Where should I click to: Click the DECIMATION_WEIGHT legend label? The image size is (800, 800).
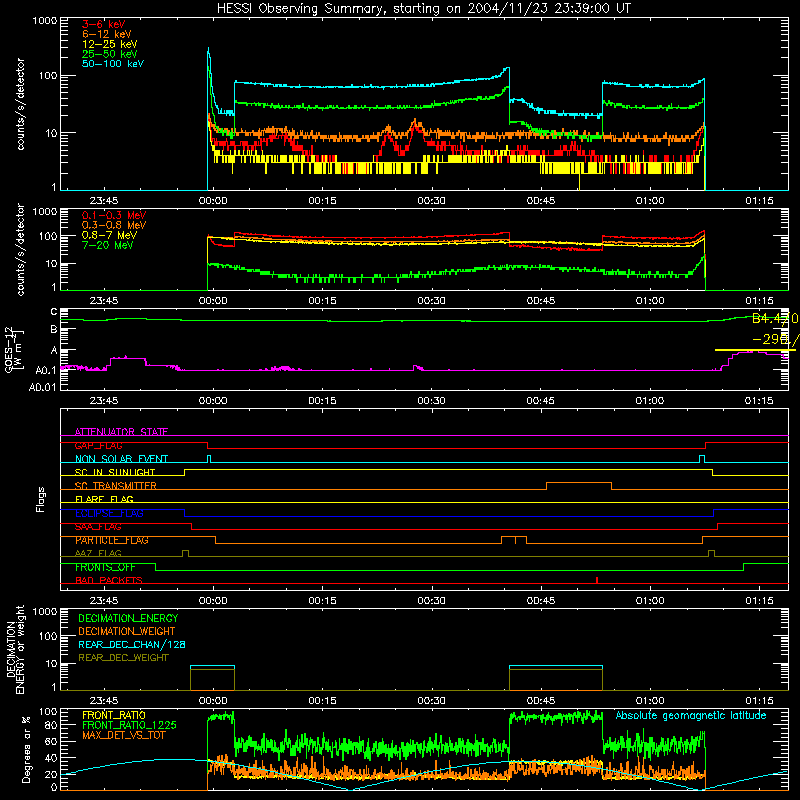coord(127,631)
